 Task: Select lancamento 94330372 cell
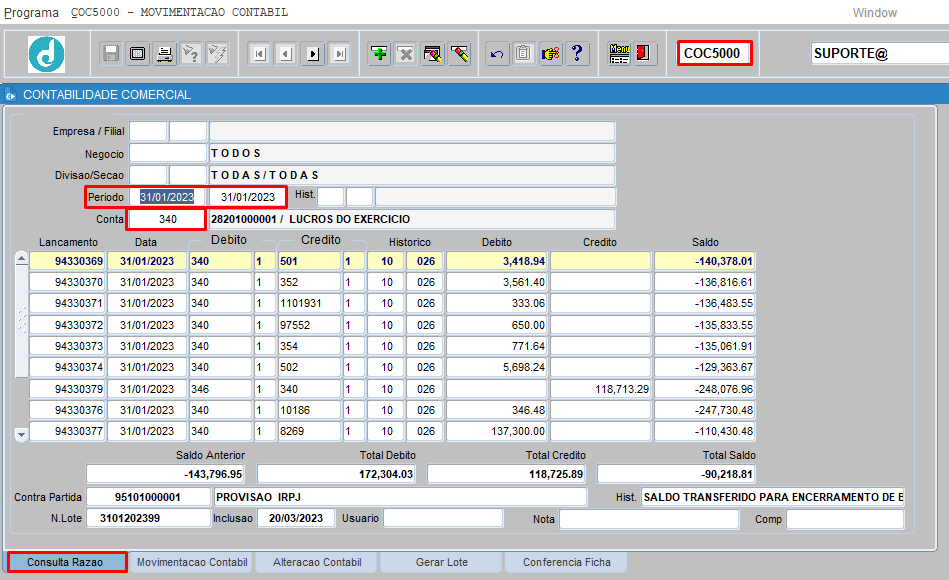pos(67,325)
